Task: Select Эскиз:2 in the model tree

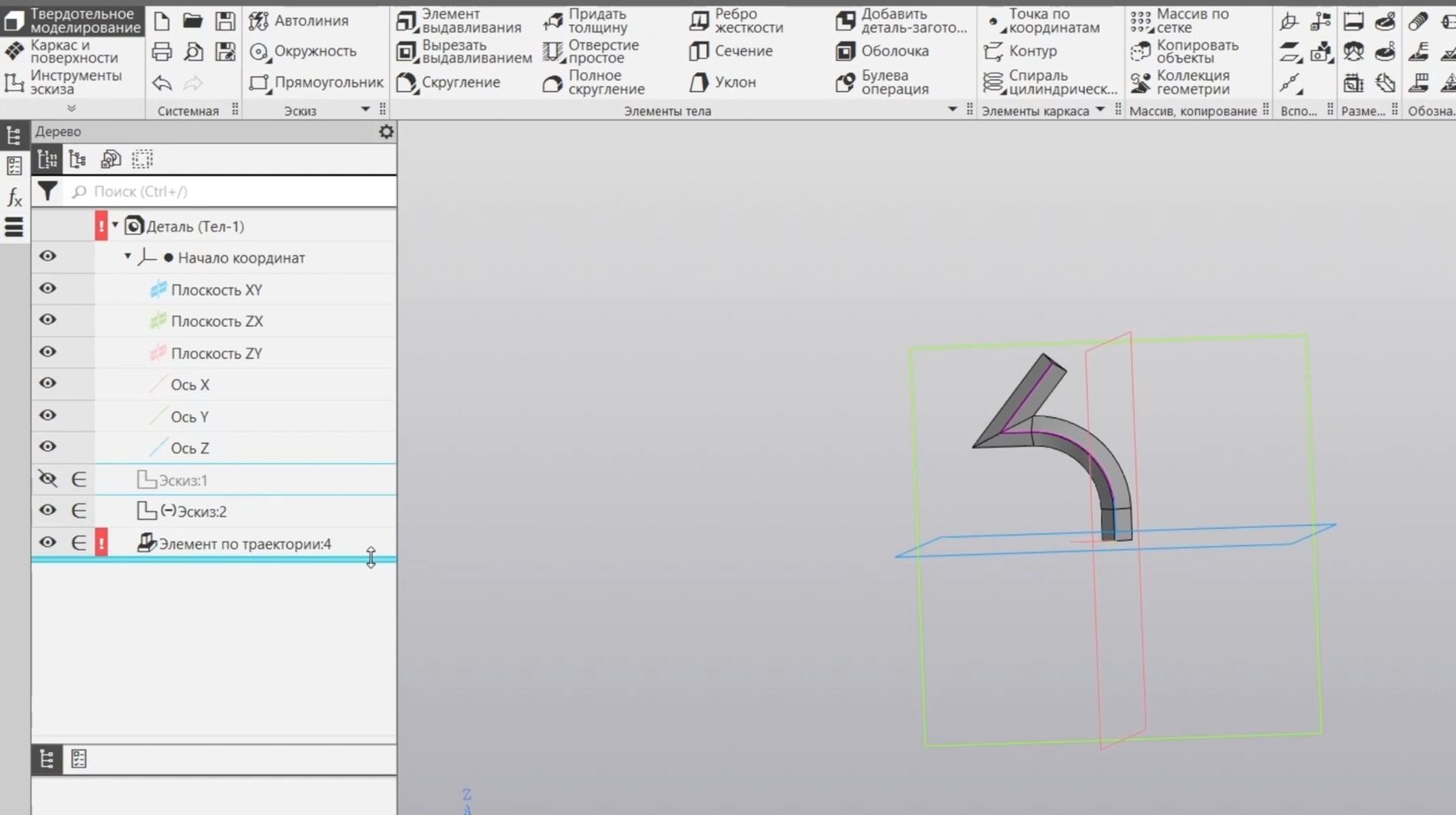Action: (201, 512)
